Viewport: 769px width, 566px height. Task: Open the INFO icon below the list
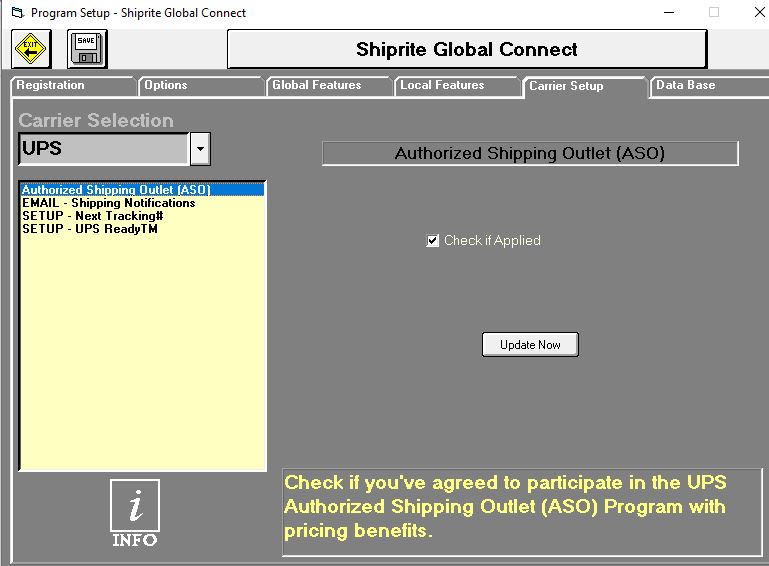tap(135, 513)
